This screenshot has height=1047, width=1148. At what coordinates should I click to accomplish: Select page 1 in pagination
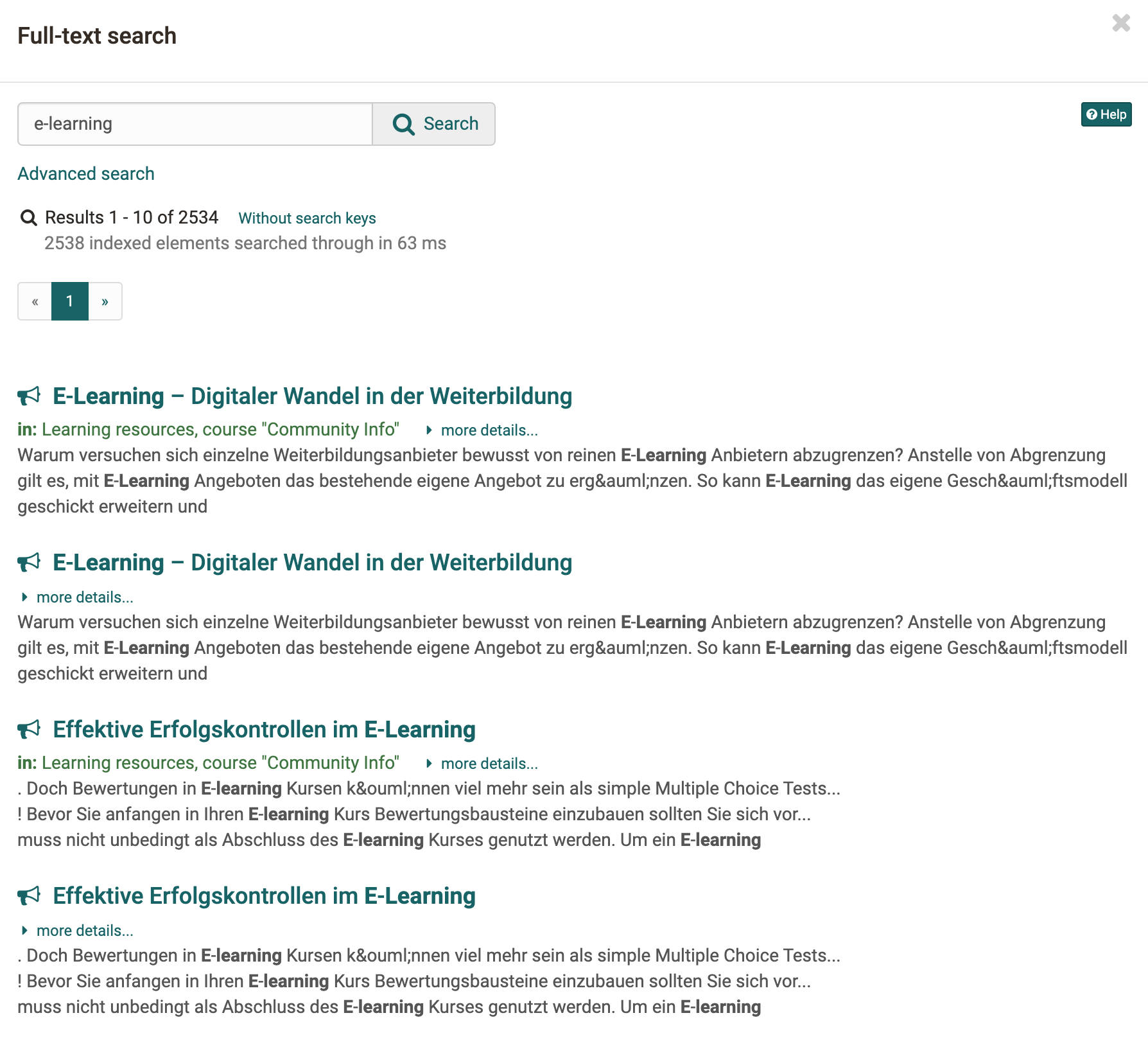click(x=70, y=301)
